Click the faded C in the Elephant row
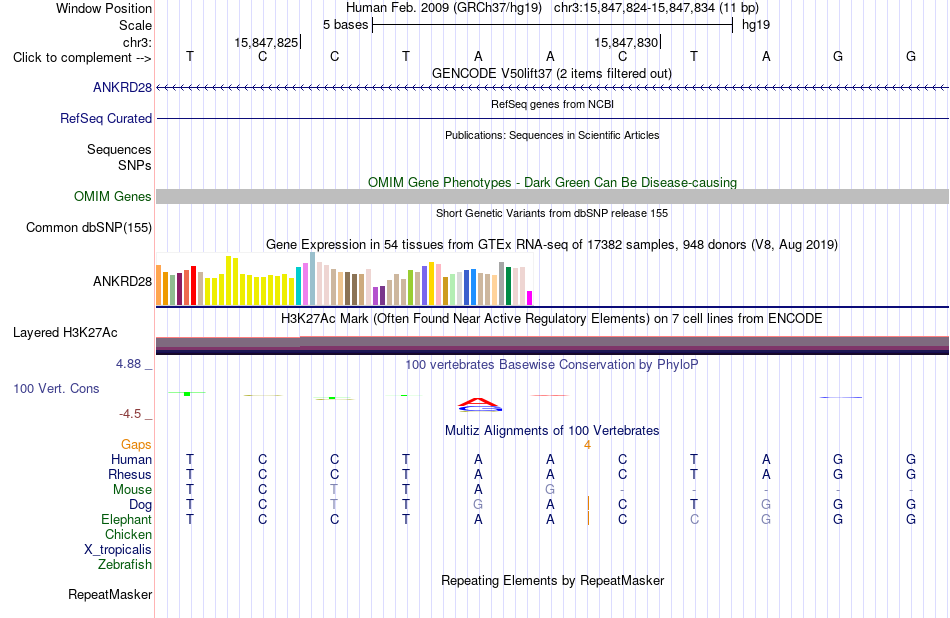 (x=694, y=519)
